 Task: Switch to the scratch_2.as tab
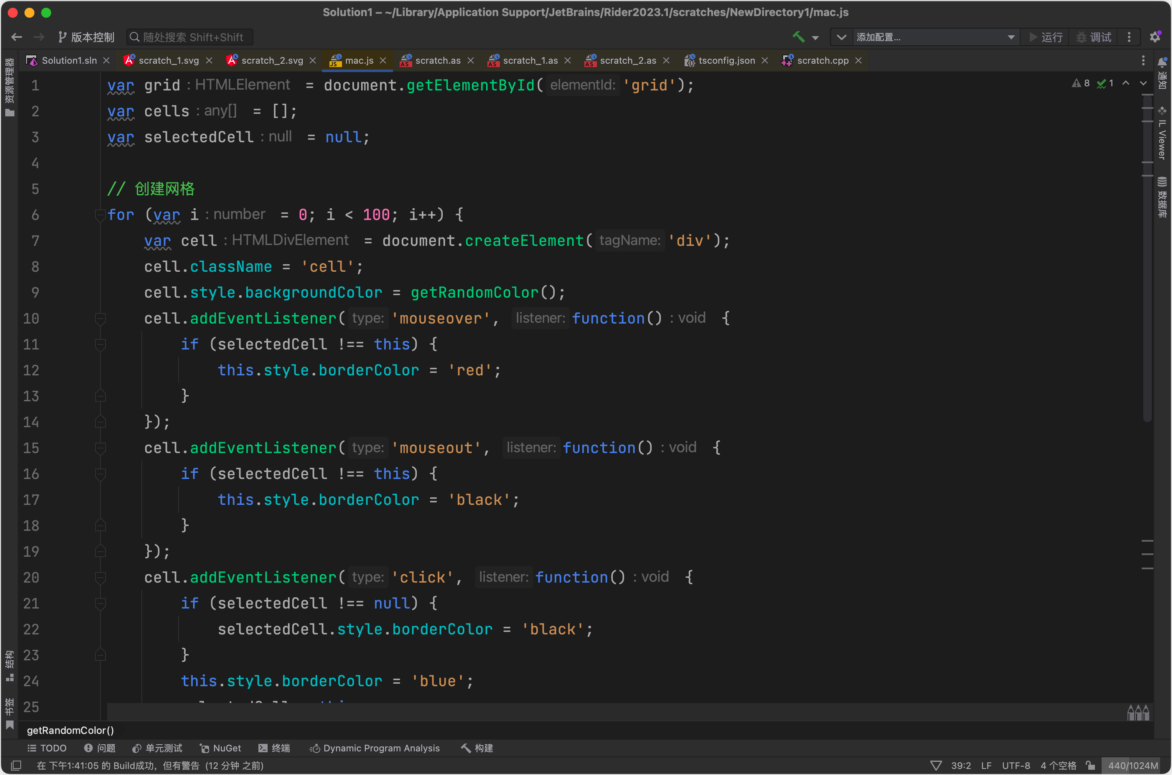tap(628, 61)
